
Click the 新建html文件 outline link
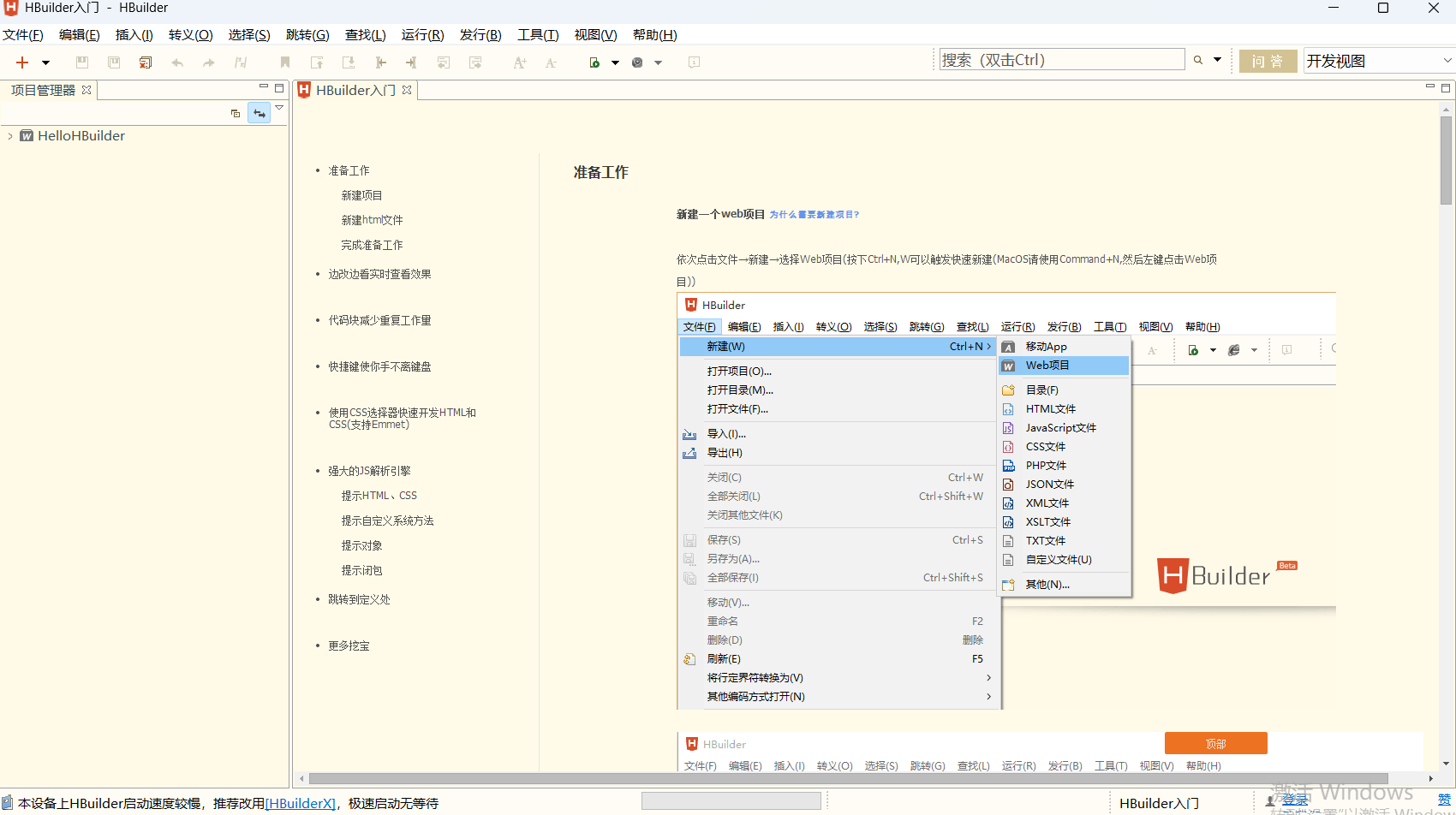coord(372,221)
